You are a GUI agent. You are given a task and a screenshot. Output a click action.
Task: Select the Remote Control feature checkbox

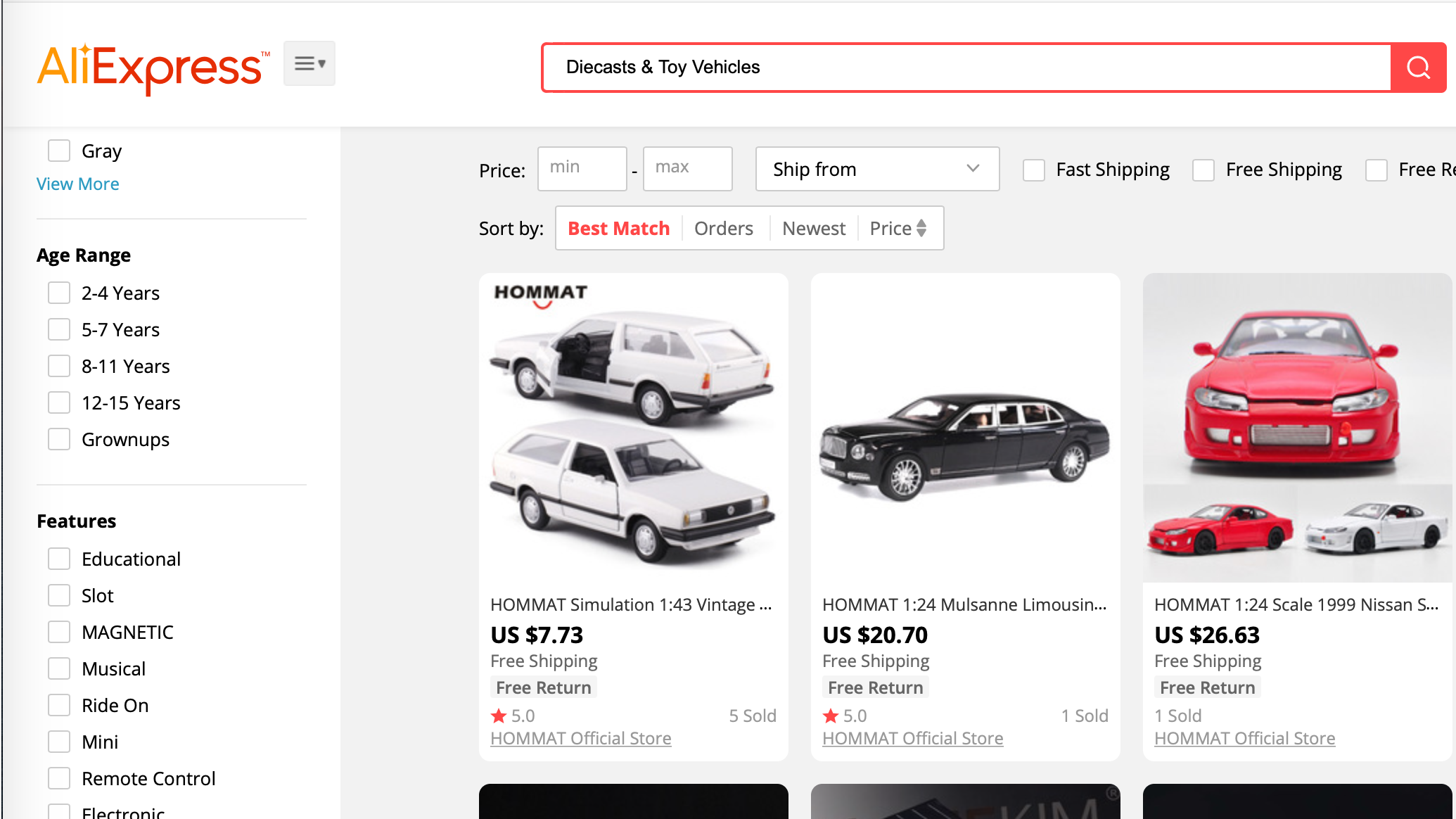[x=59, y=778]
